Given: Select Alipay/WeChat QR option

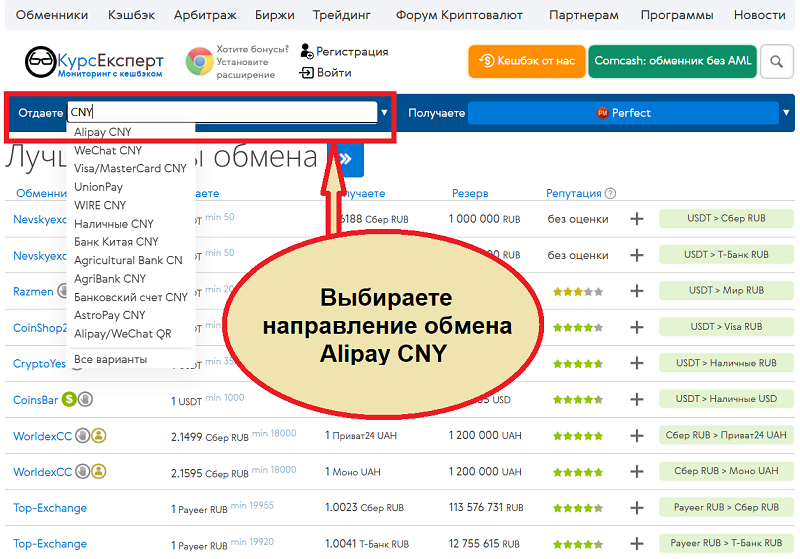Looking at the screenshot, I should click(122, 334).
